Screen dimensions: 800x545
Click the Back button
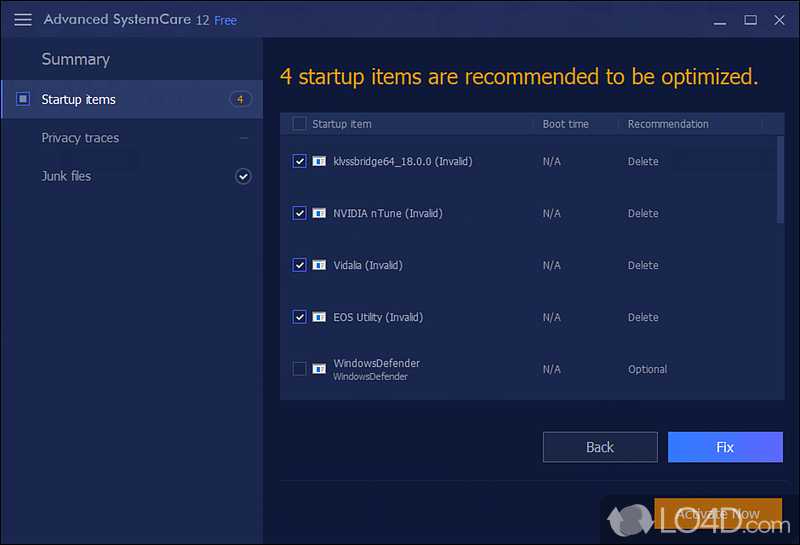600,448
